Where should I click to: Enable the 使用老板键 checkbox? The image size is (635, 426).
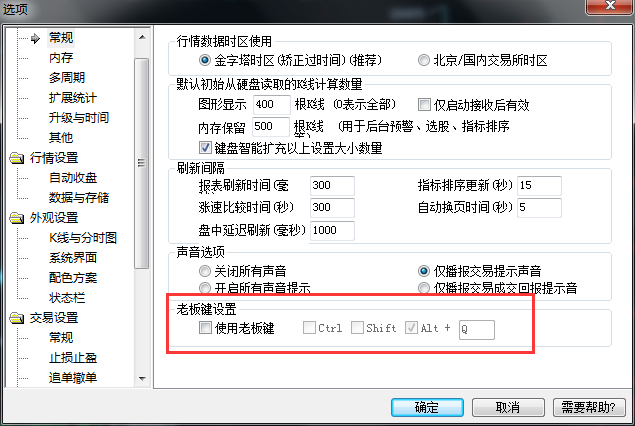coord(205,327)
